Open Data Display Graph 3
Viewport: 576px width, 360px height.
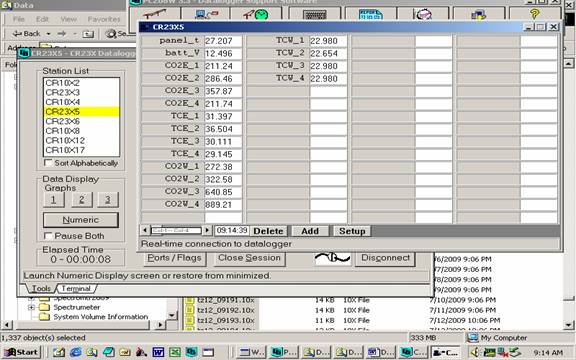pyautogui.click(x=108, y=199)
